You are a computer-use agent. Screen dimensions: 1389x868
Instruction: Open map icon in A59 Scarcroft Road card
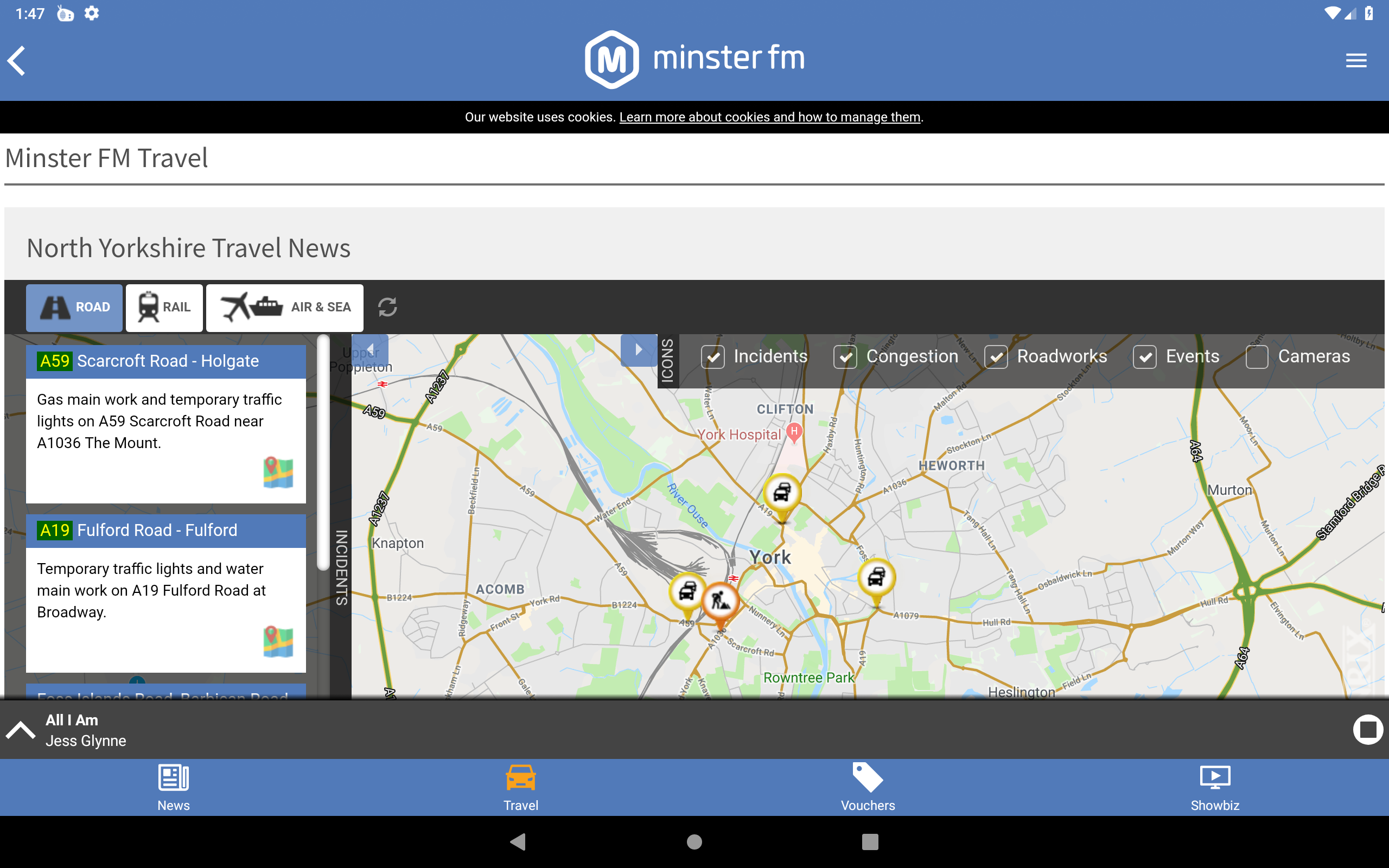click(x=278, y=472)
